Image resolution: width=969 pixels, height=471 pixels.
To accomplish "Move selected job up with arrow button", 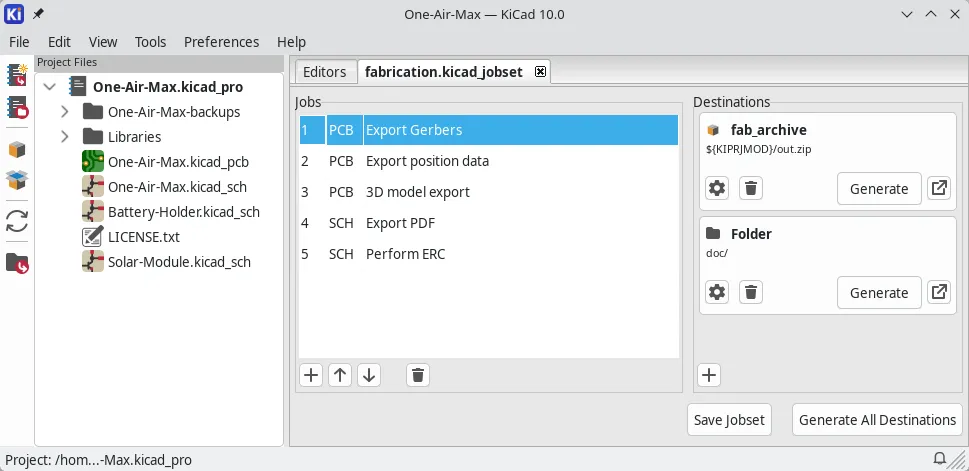I will 340,375.
